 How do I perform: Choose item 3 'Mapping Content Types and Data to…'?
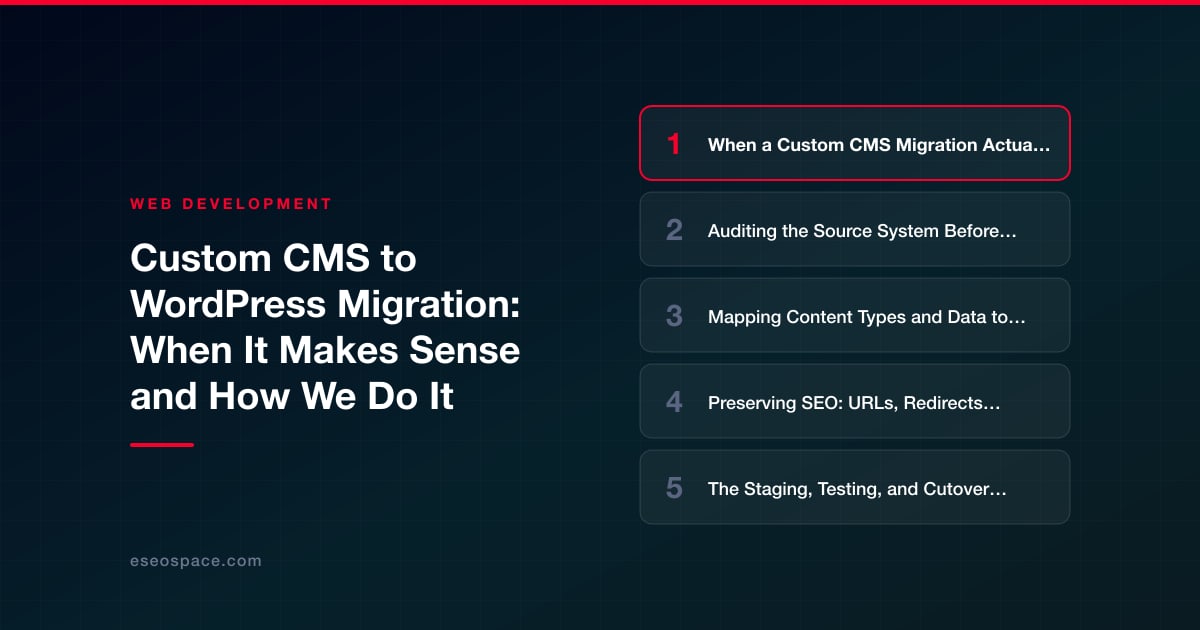tap(855, 315)
